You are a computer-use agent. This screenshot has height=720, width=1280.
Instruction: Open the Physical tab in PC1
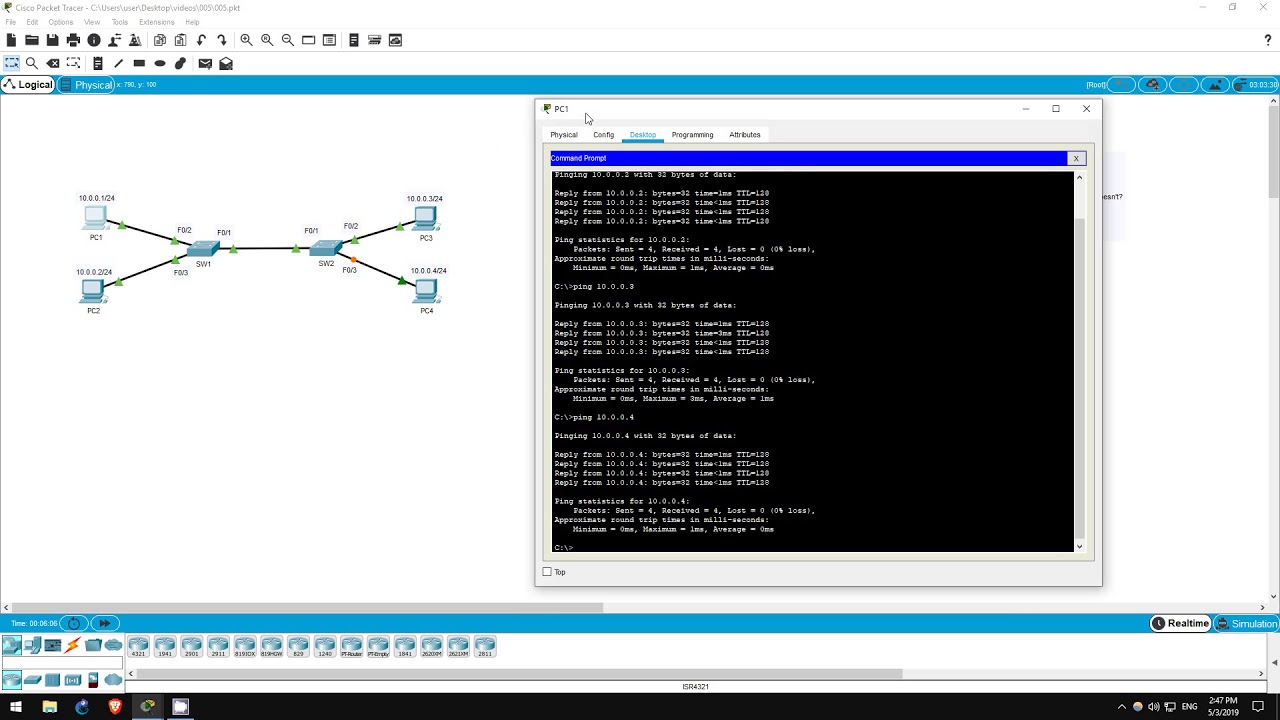pos(564,135)
